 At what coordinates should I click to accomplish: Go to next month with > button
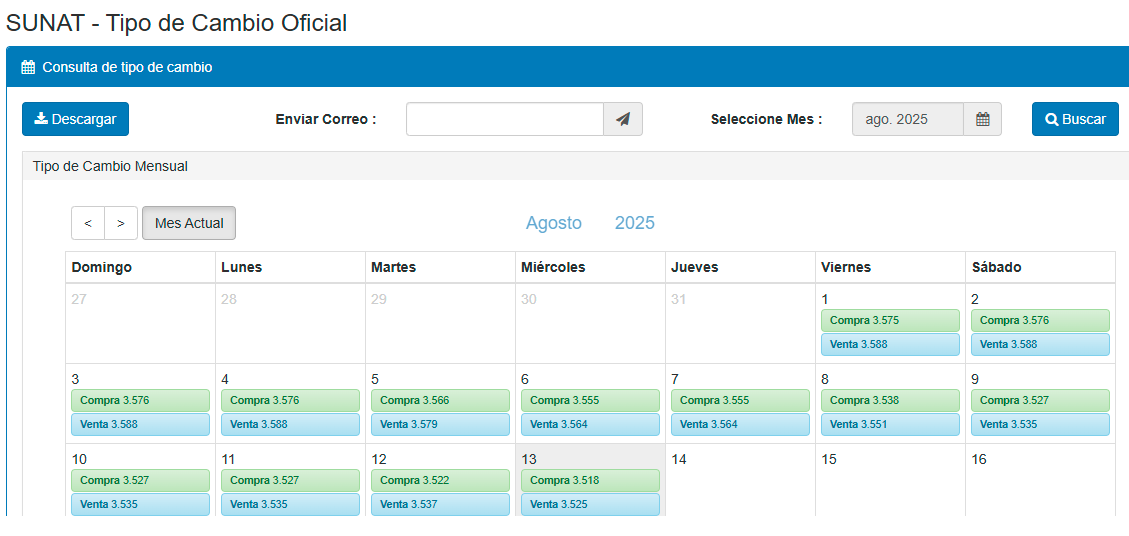(x=121, y=223)
